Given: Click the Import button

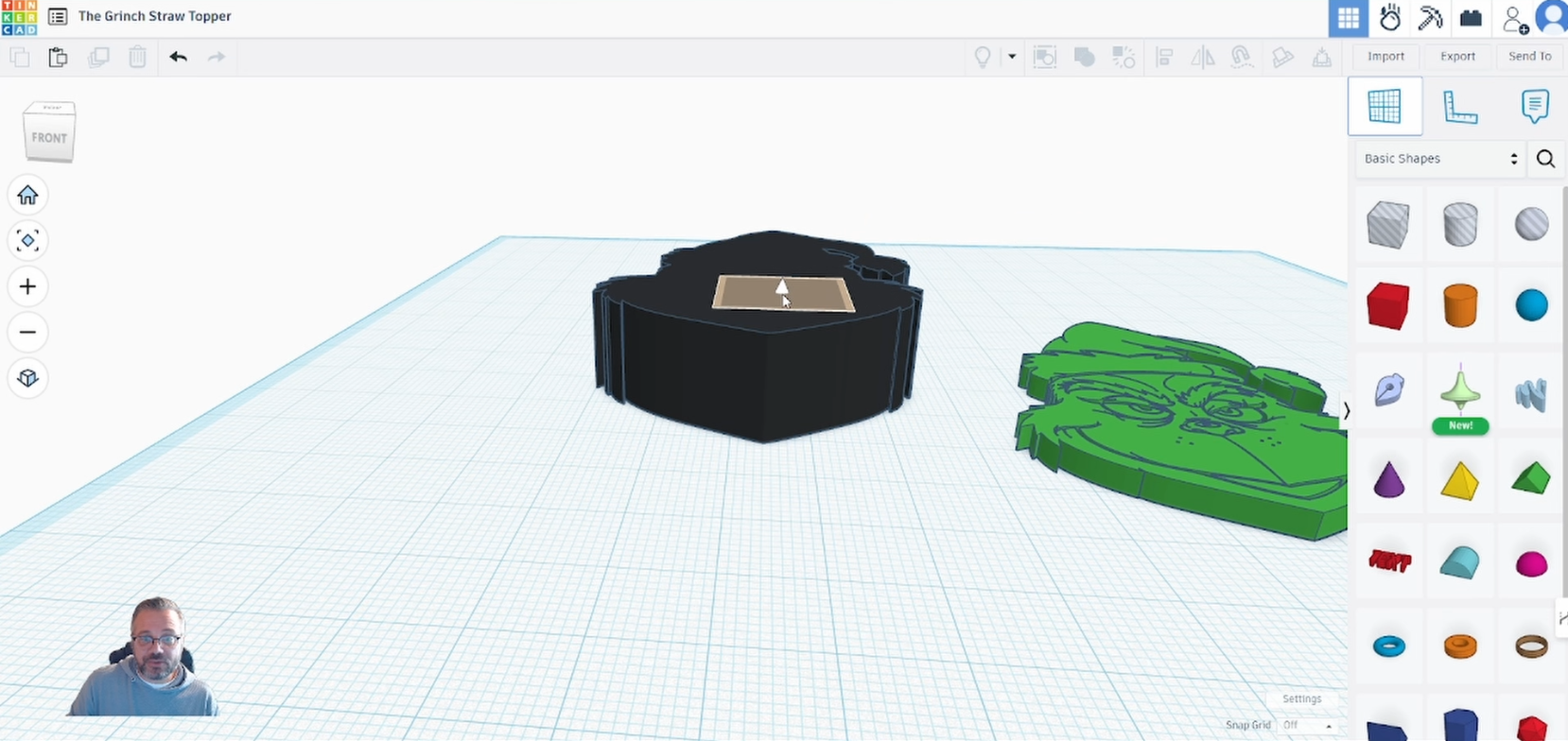Looking at the screenshot, I should pos(1385,57).
